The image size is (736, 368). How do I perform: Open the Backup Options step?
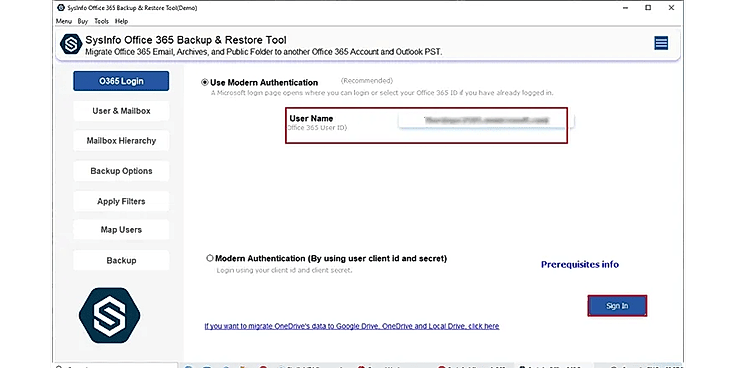click(121, 171)
